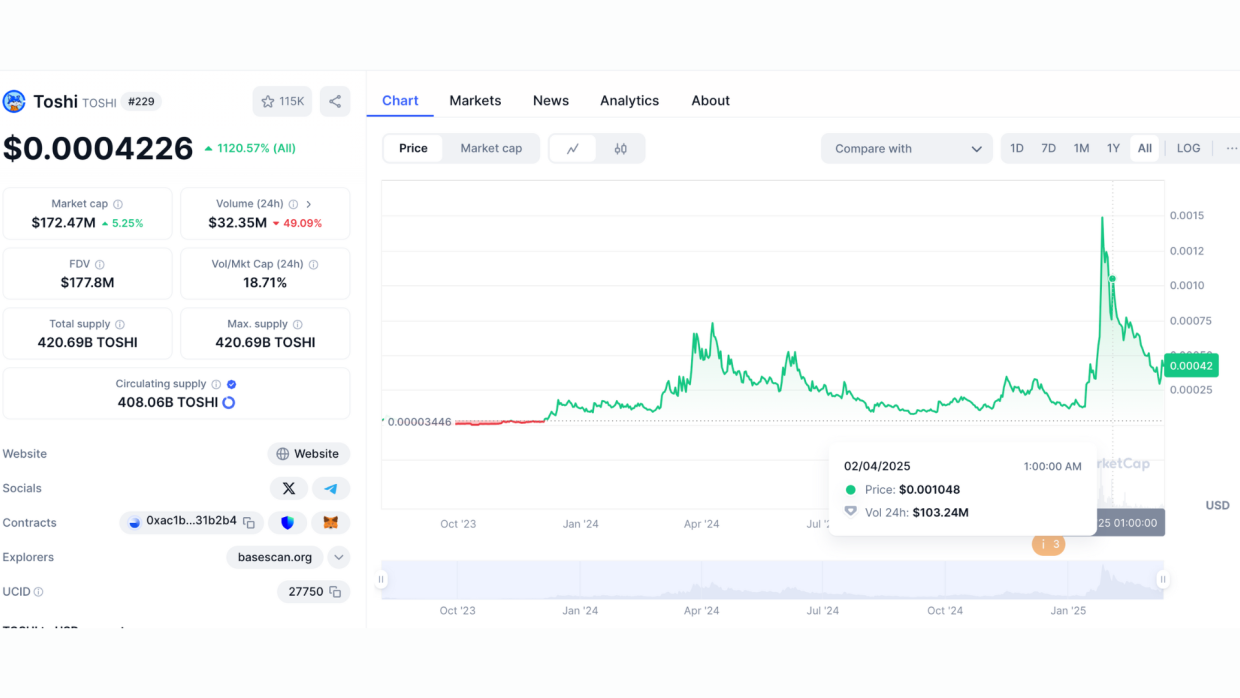Set chart range to 7D

[1049, 148]
